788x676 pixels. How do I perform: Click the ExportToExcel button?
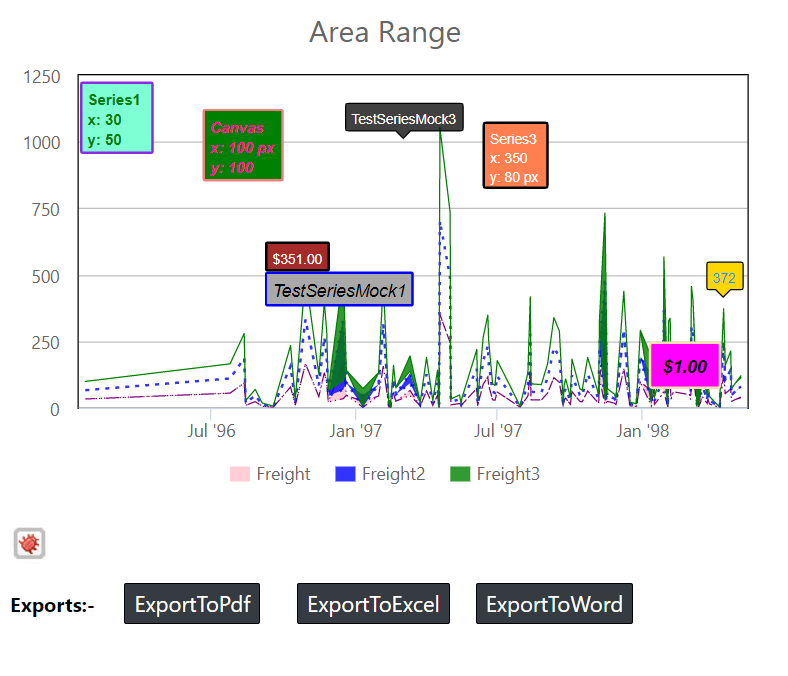(x=373, y=604)
